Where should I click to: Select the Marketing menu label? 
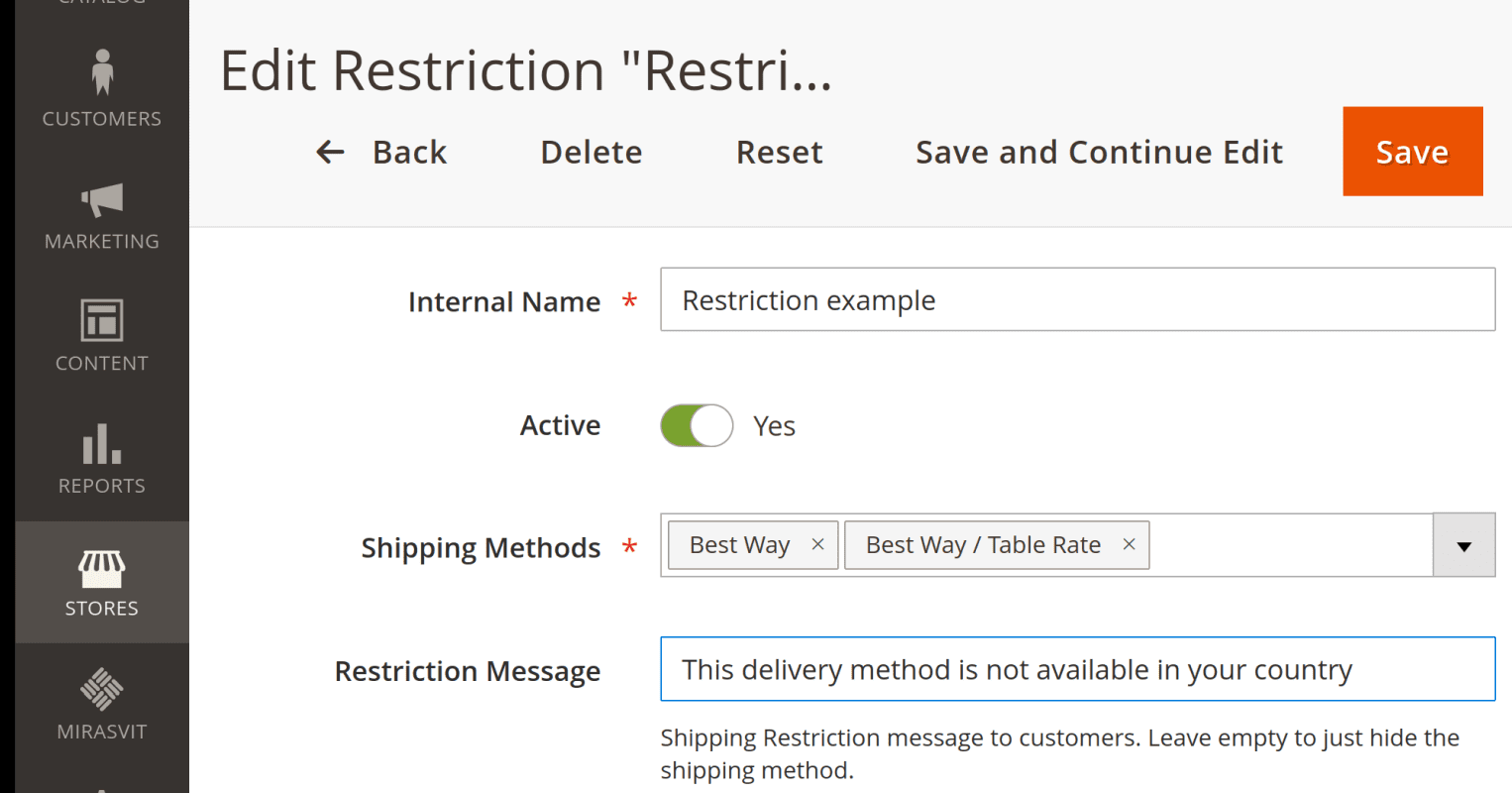pos(102,241)
